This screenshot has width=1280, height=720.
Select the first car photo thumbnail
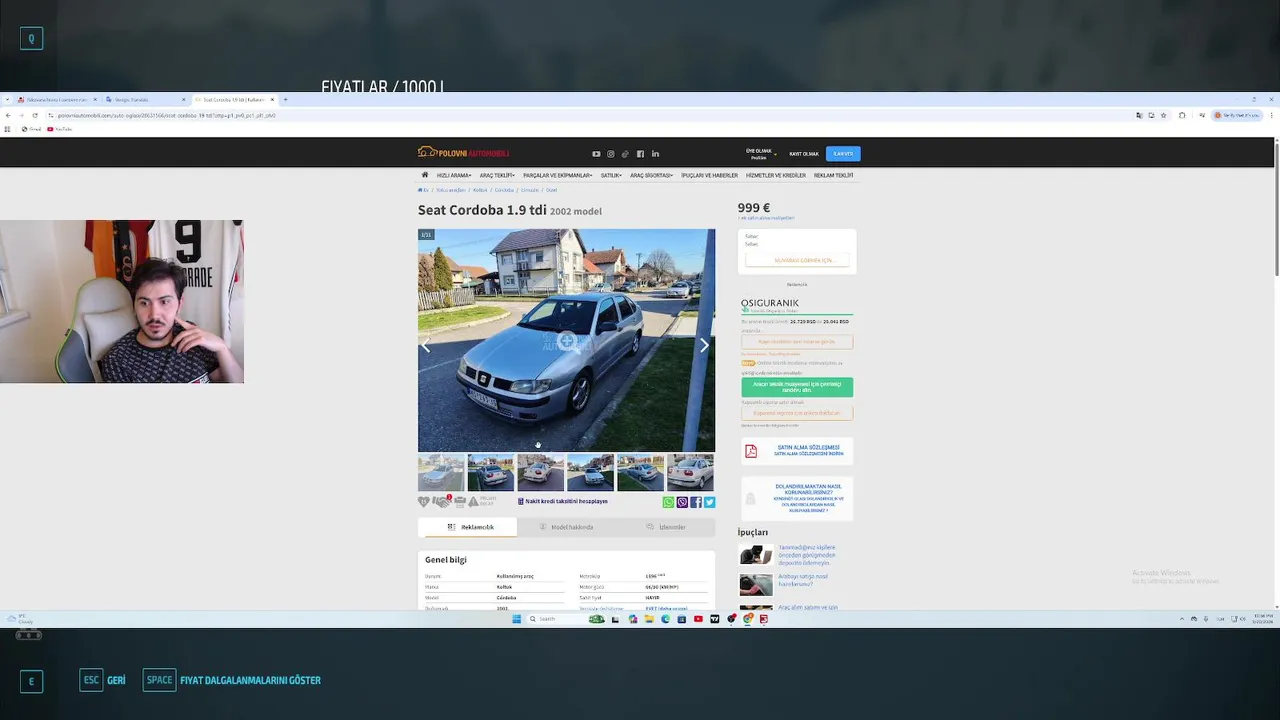pyautogui.click(x=441, y=473)
